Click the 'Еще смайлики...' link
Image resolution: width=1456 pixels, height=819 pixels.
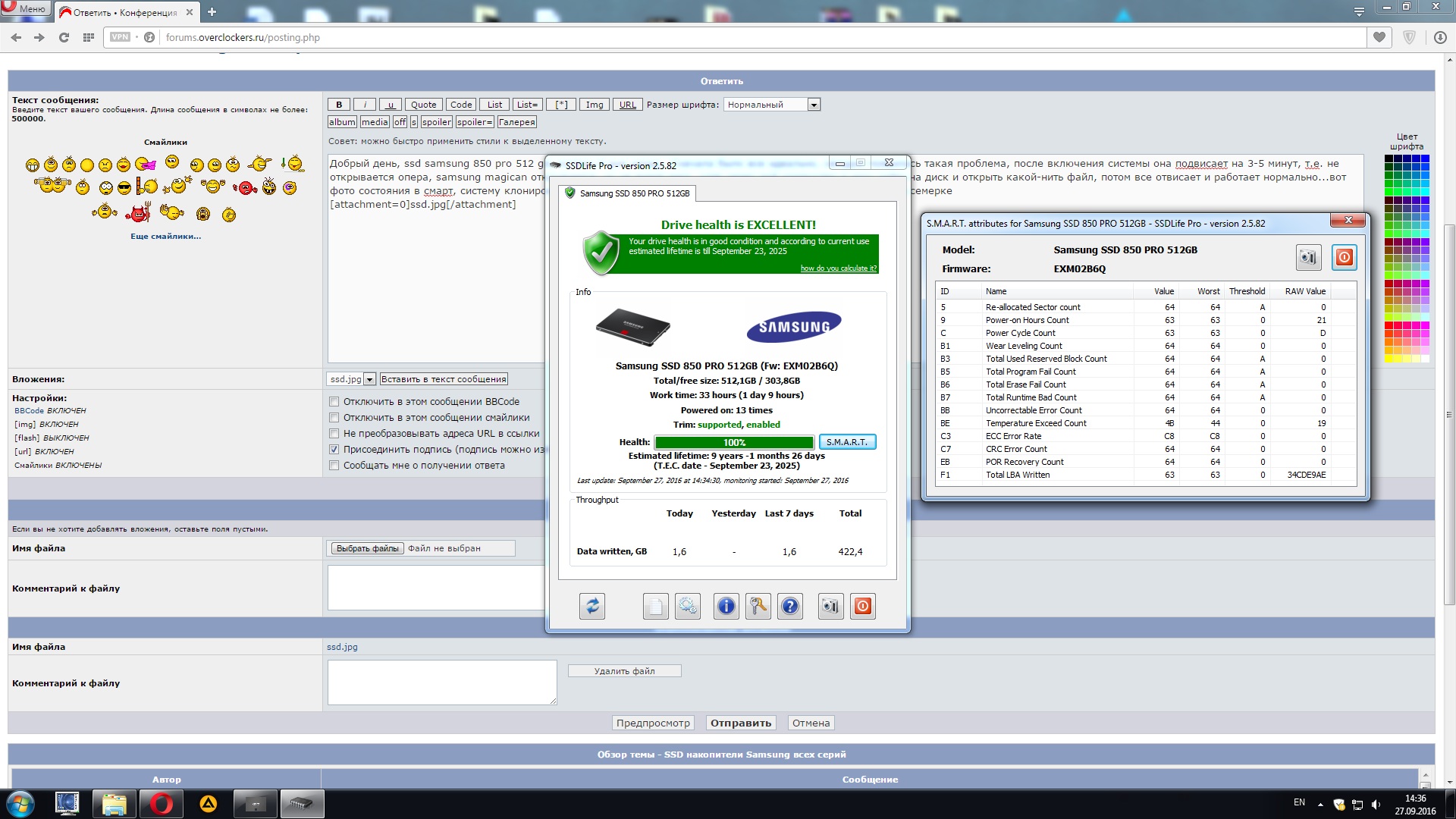point(165,237)
